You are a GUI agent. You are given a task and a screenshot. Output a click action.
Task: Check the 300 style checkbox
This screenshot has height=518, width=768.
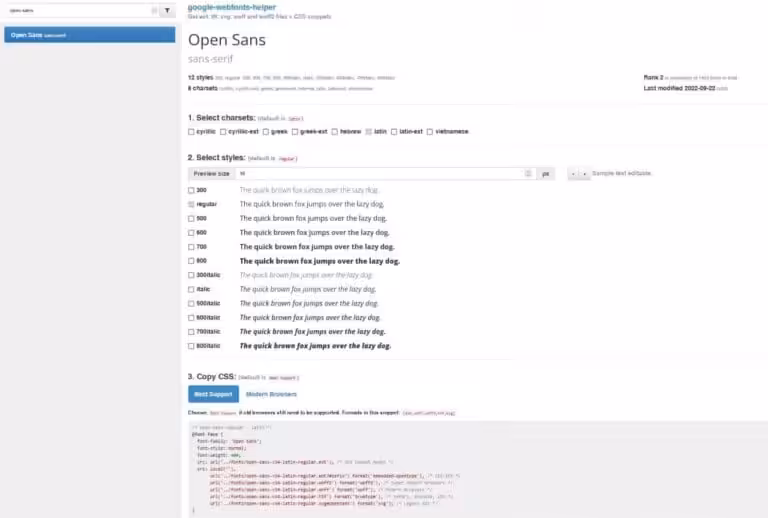[191, 190]
